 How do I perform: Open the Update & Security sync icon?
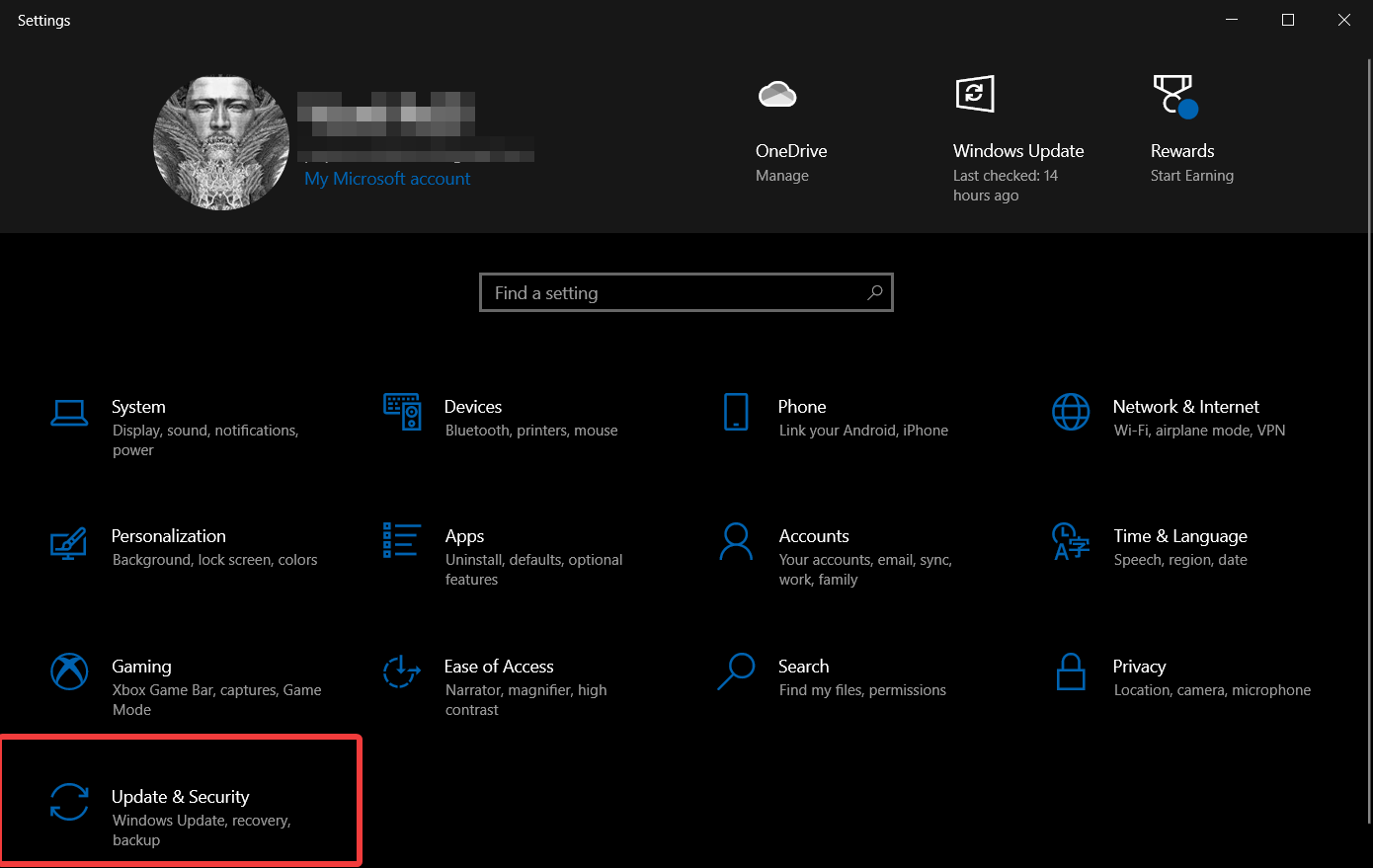coord(69,802)
